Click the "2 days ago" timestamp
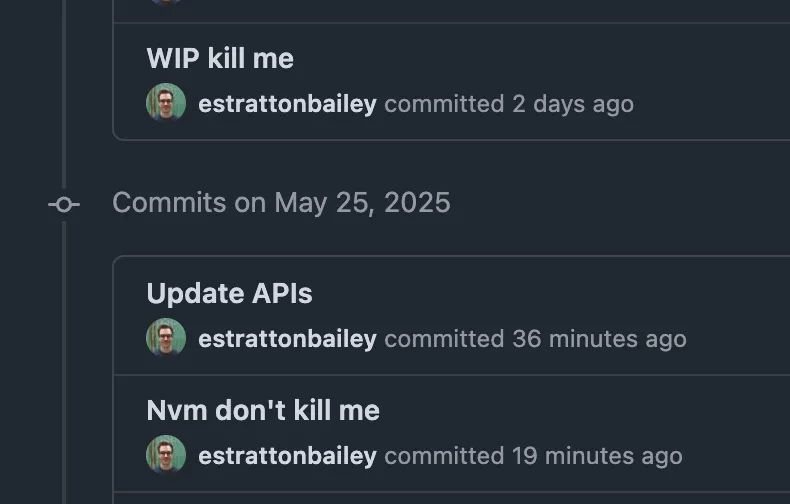The width and height of the screenshot is (790, 504). tap(573, 104)
